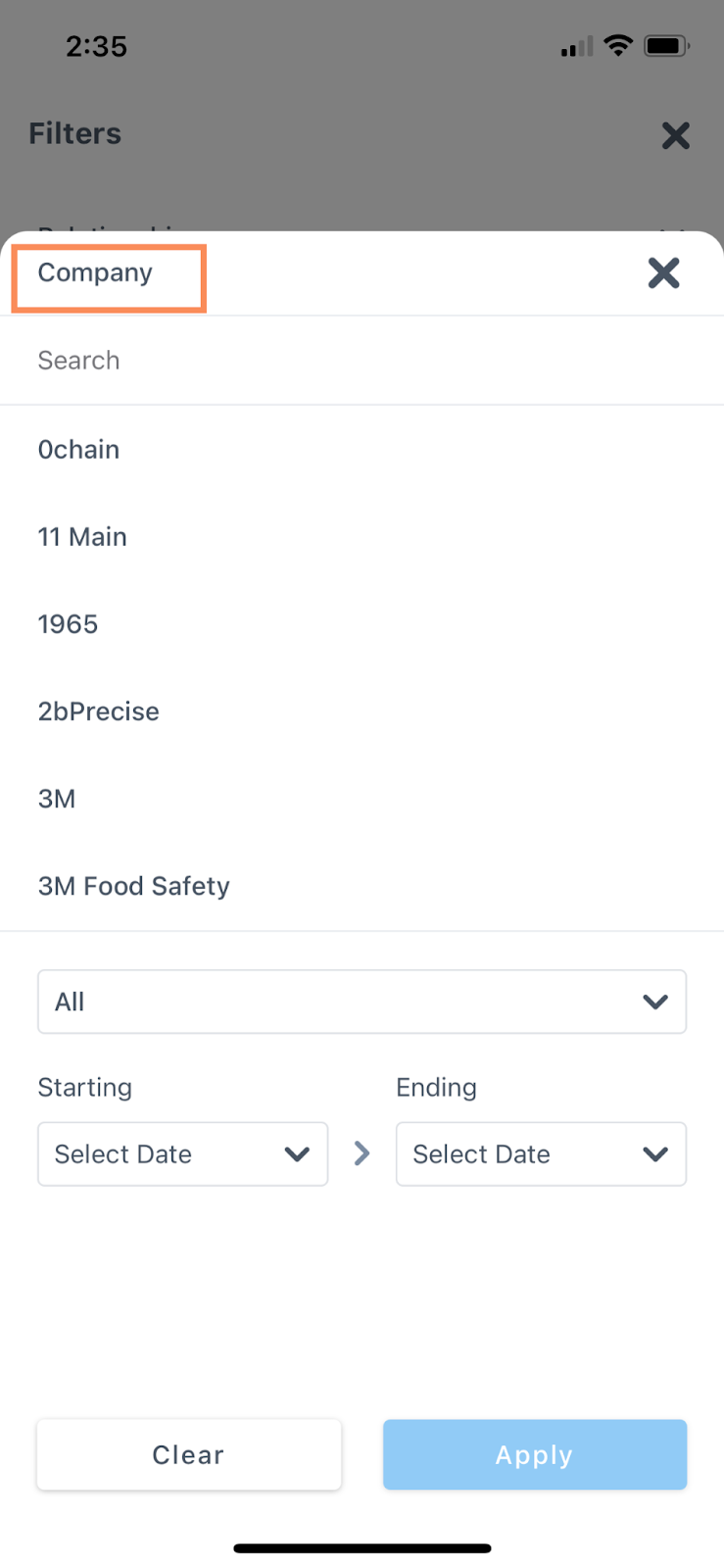Tap the battery status icon
Image resolution: width=724 pixels, height=1568 pixels.
click(x=666, y=45)
